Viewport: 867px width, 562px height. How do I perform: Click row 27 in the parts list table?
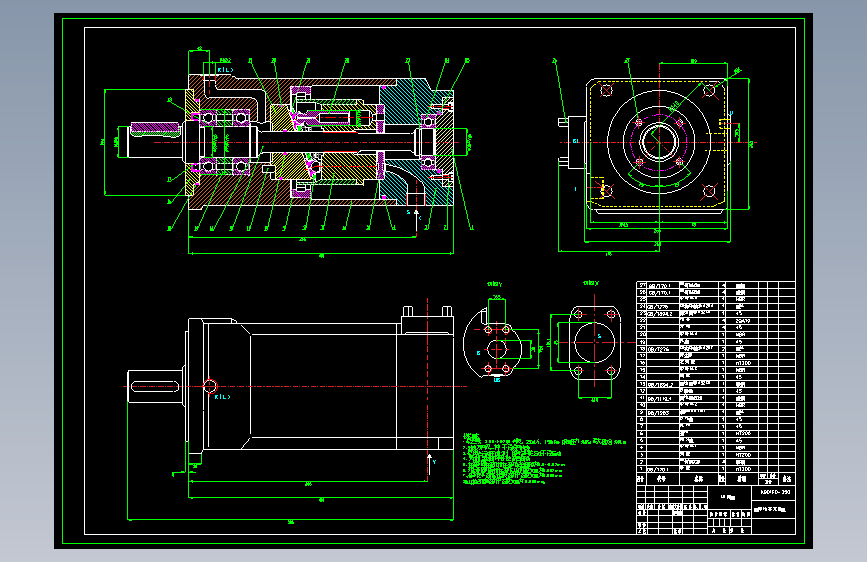[715, 285]
